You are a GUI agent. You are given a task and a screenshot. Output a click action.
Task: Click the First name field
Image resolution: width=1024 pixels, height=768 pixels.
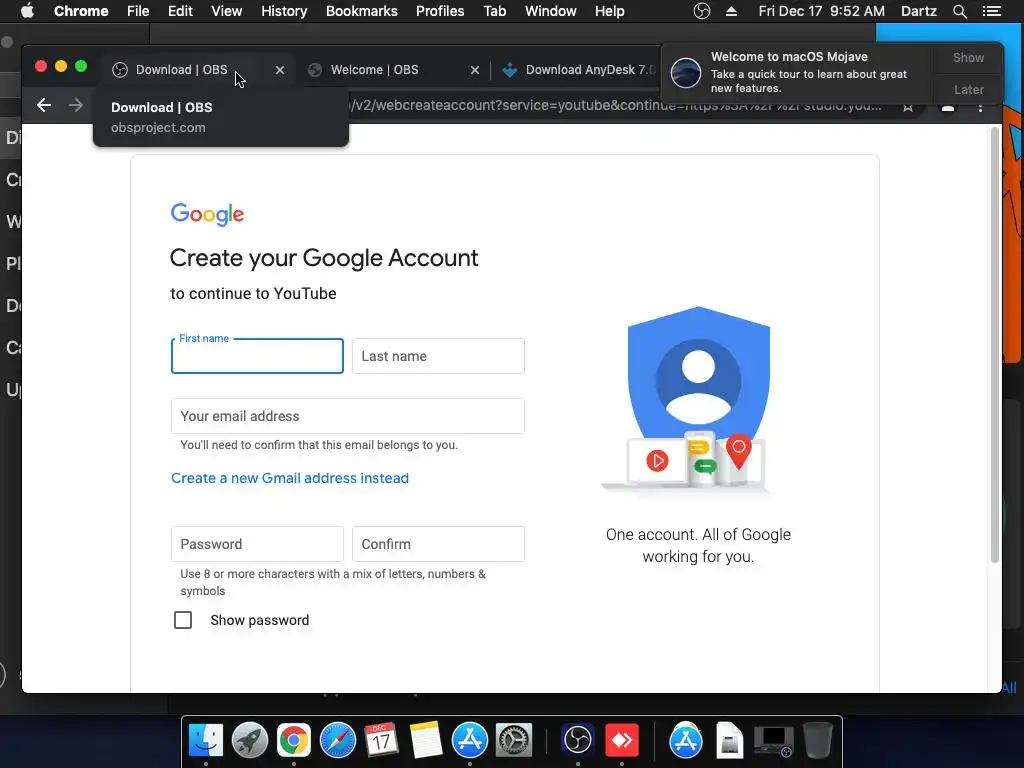click(x=257, y=356)
